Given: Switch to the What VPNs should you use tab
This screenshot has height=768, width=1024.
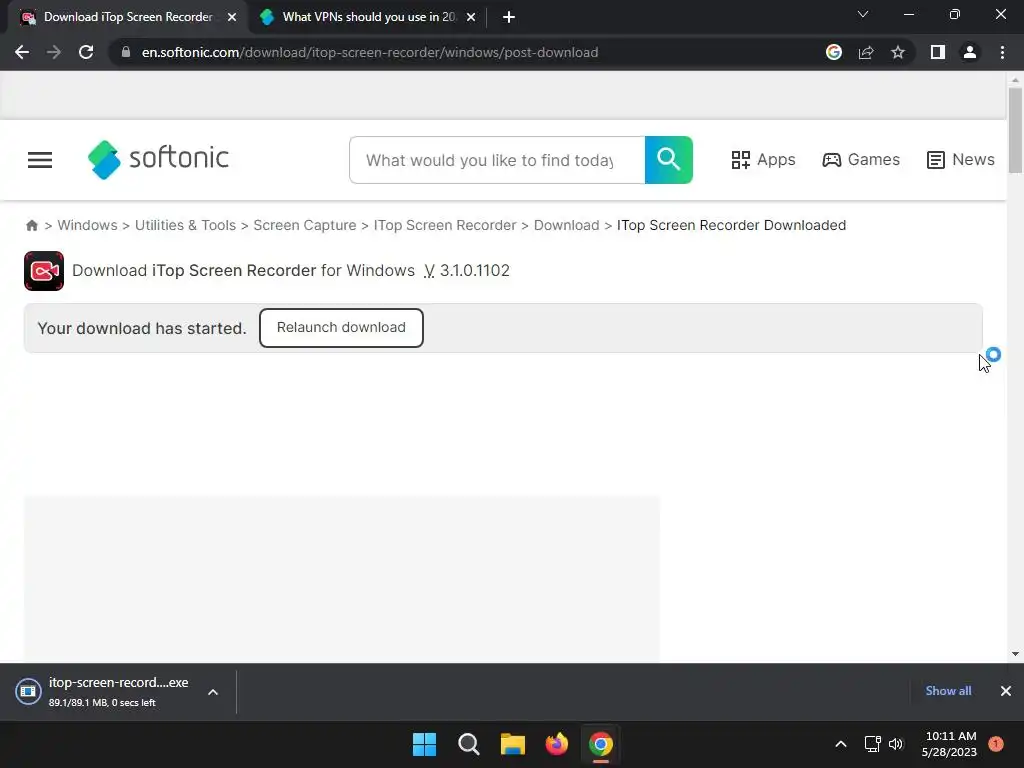Looking at the screenshot, I should (x=368, y=17).
